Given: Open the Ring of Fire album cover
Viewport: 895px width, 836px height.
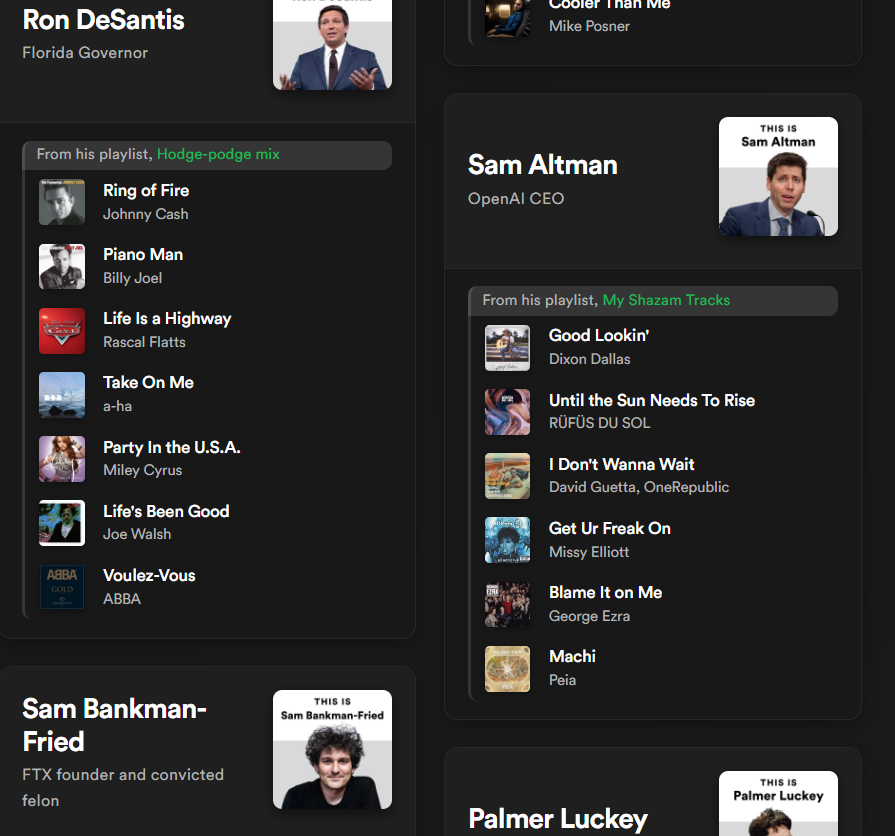Looking at the screenshot, I should [x=62, y=202].
